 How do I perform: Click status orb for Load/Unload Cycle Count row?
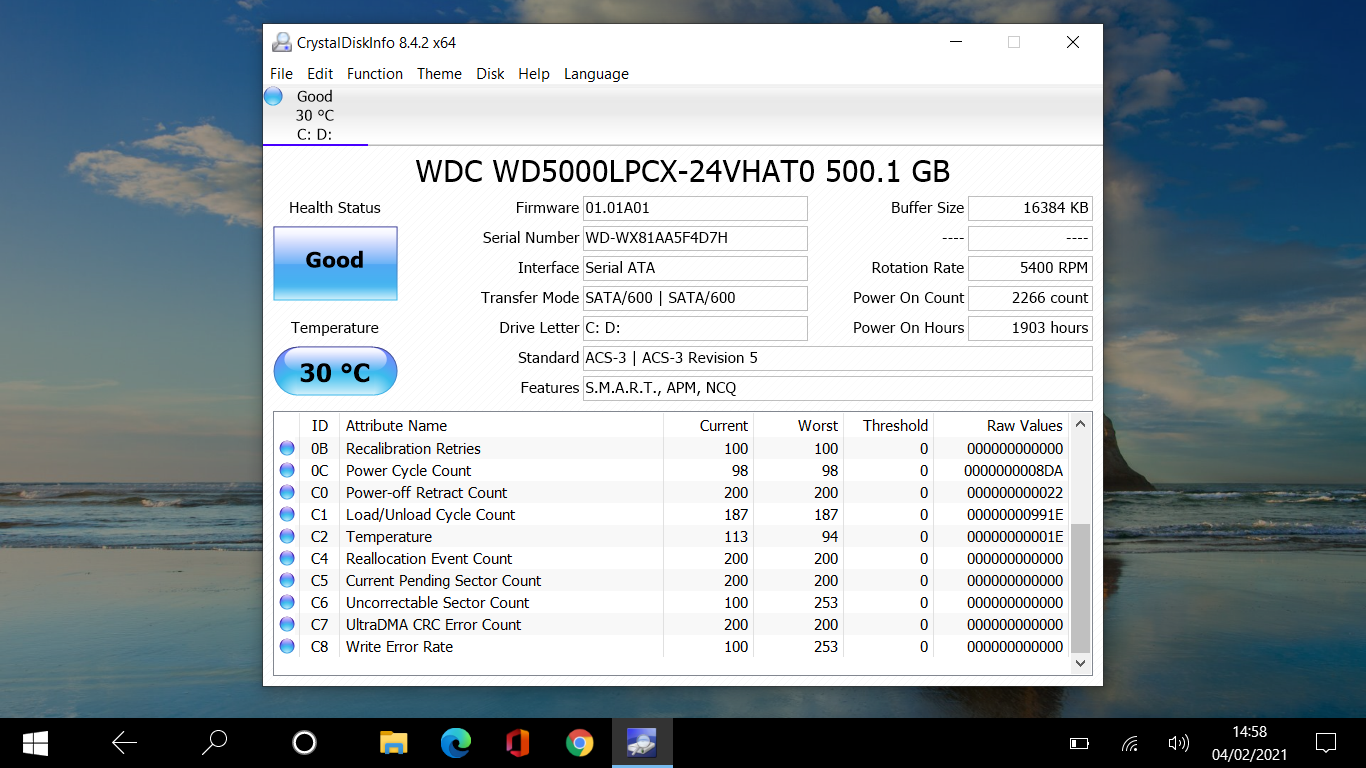point(287,515)
